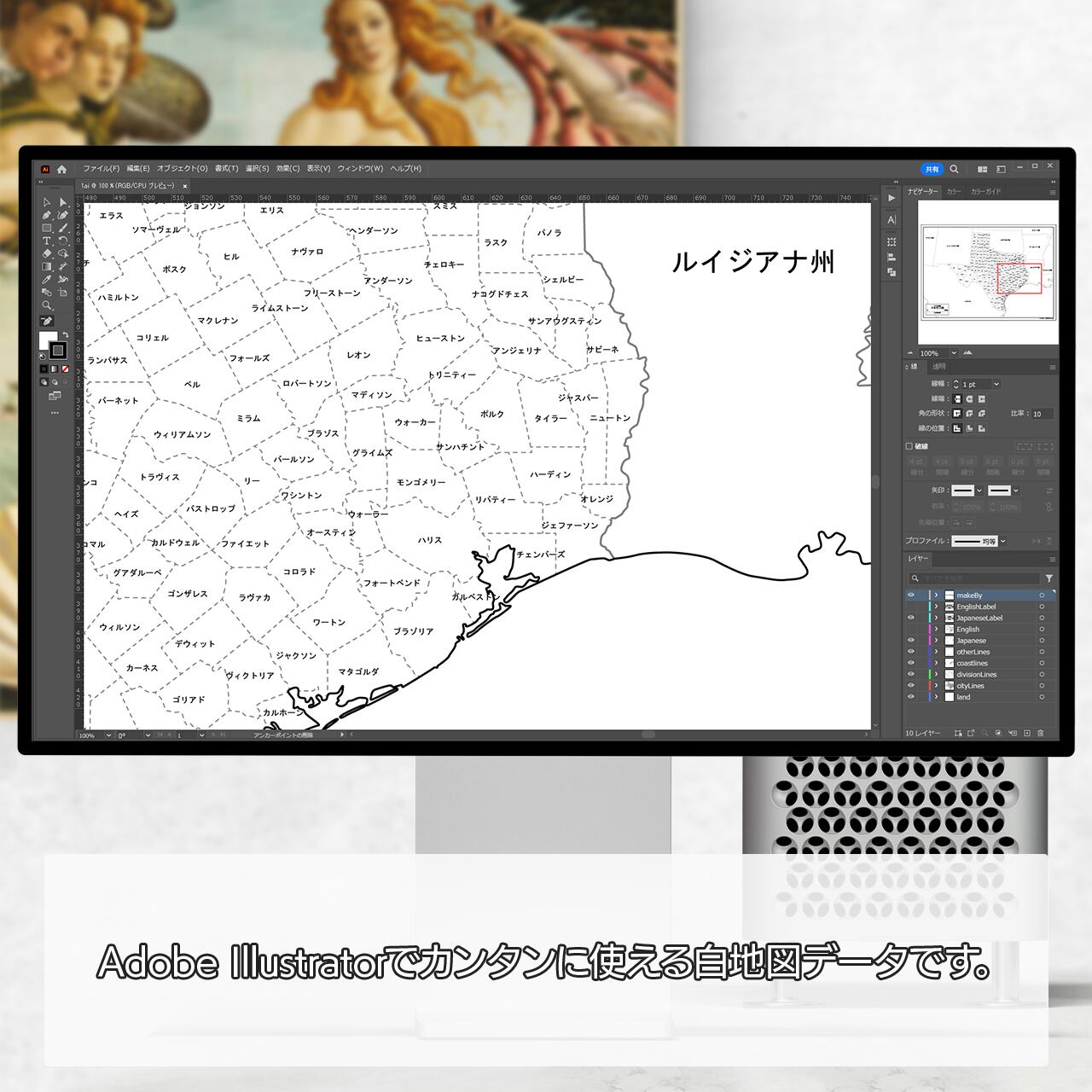
Task: Expand the EnglishLabel layer
Action: pyautogui.click(x=936, y=607)
